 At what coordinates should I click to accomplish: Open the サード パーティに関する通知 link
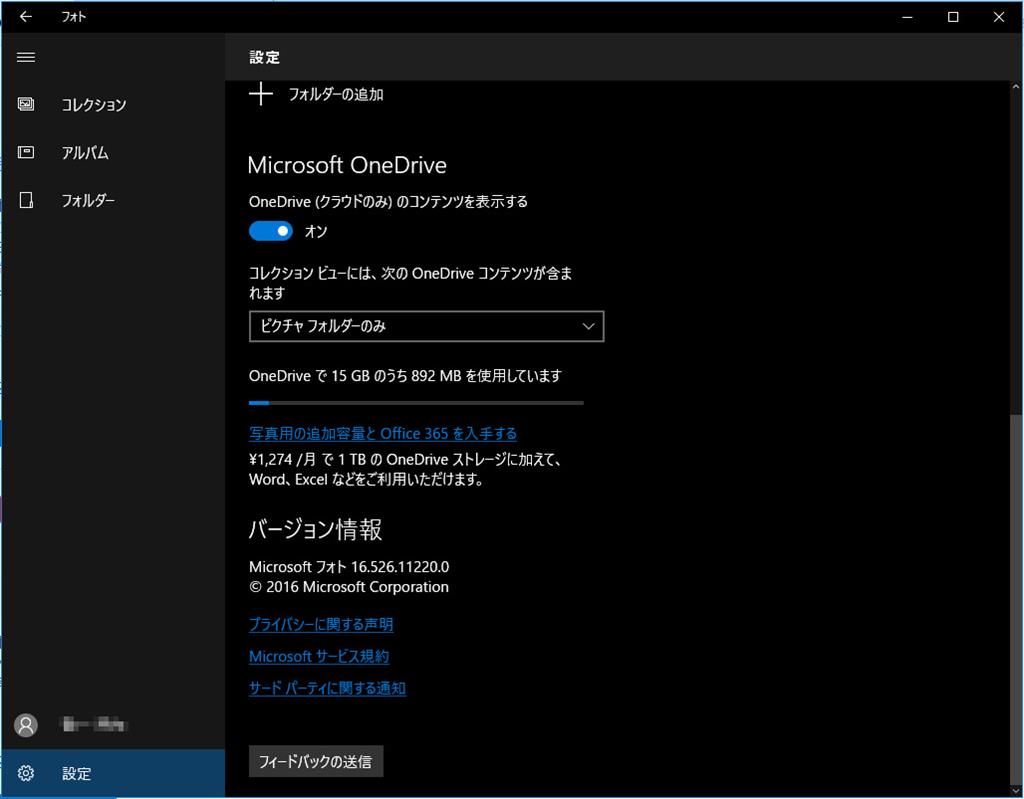327,689
